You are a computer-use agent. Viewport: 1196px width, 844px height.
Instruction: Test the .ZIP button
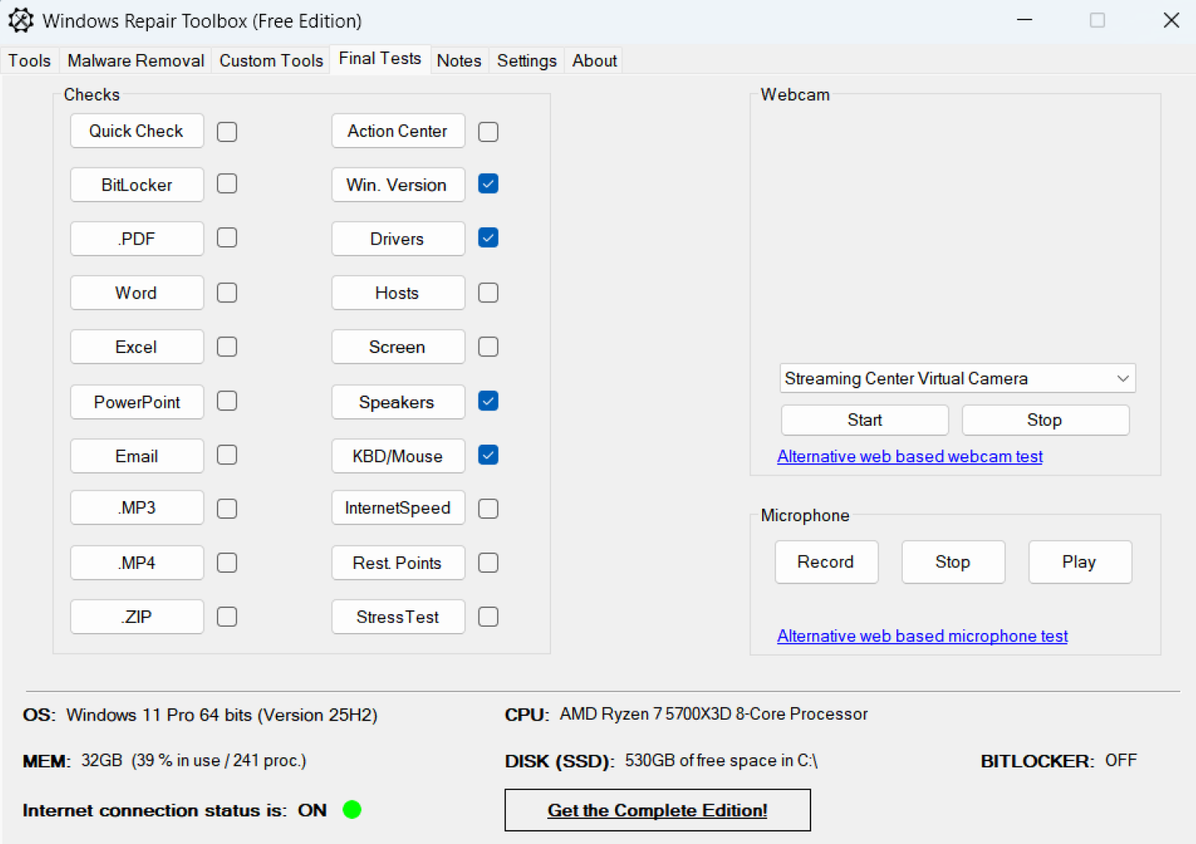pos(137,617)
